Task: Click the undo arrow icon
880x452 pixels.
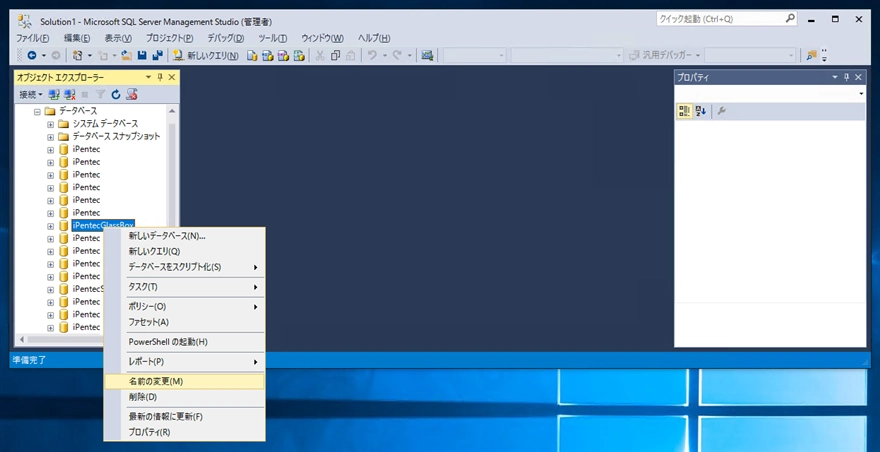Action: coord(372,55)
